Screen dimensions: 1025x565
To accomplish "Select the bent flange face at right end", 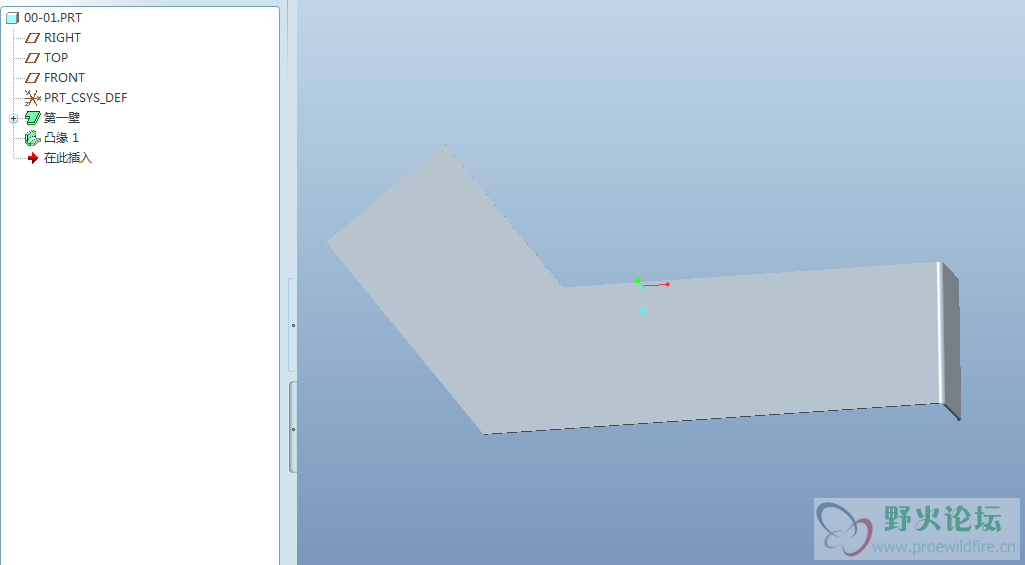I will [951, 341].
